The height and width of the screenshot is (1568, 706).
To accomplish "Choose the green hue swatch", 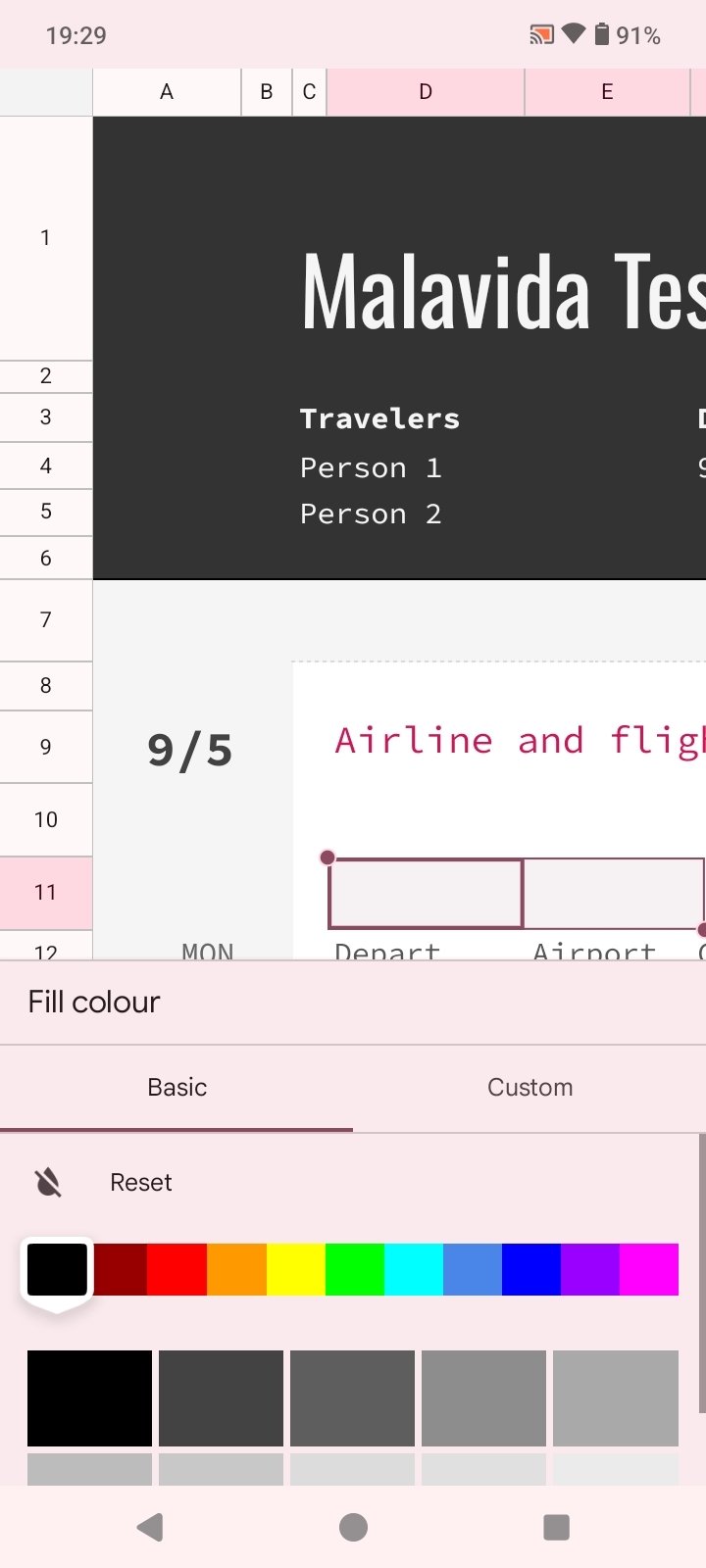I will click(354, 1270).
